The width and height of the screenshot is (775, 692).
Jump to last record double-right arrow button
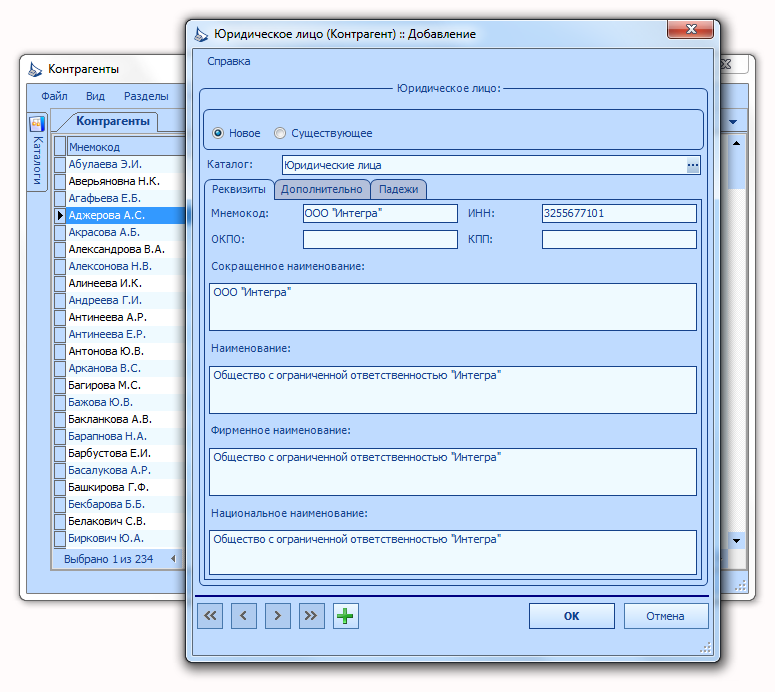311,616
